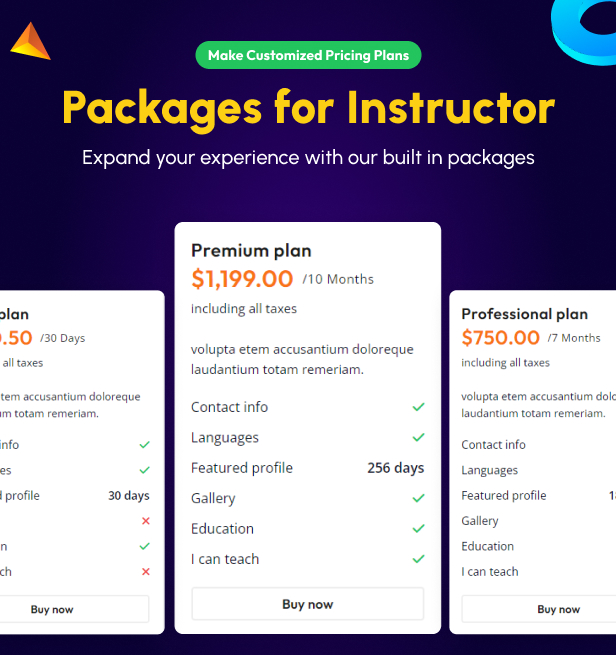Click Premium plan Education green checkmark
The image size is (616, 655).
click(x=418, y=529)
